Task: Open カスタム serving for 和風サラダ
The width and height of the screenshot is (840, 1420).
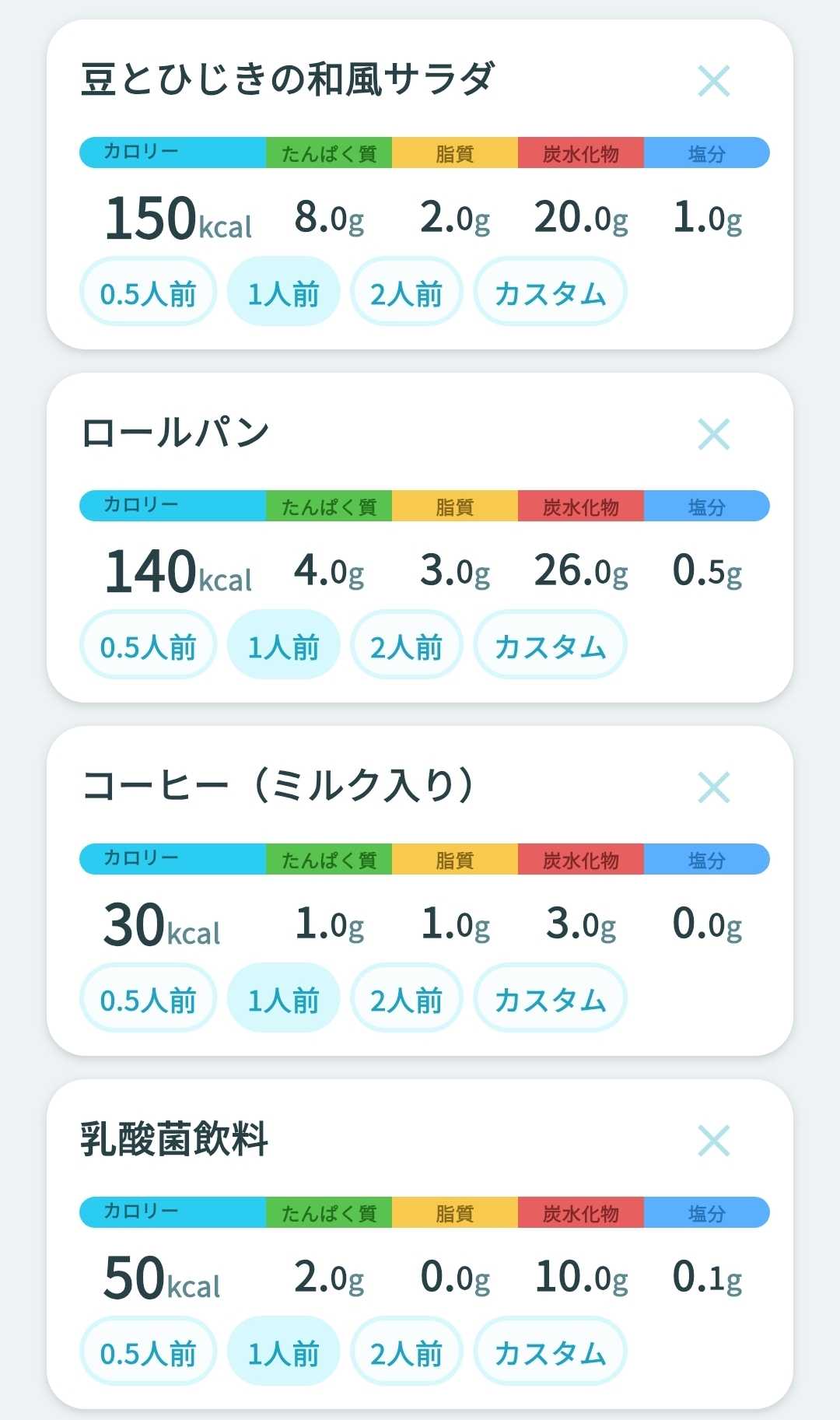Action: 550,292
